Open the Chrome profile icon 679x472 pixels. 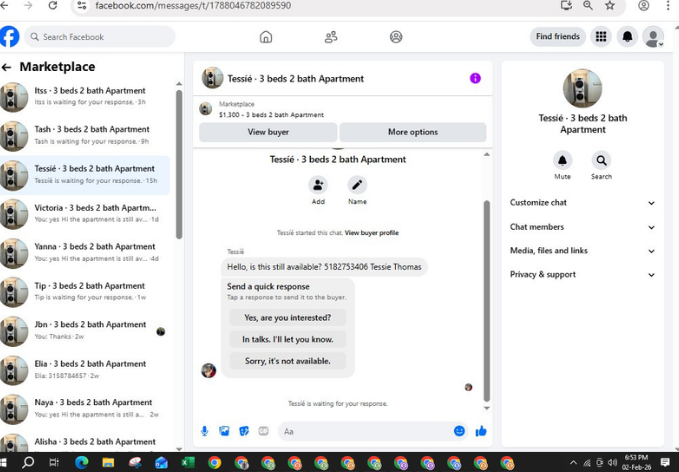click(644, 6)
